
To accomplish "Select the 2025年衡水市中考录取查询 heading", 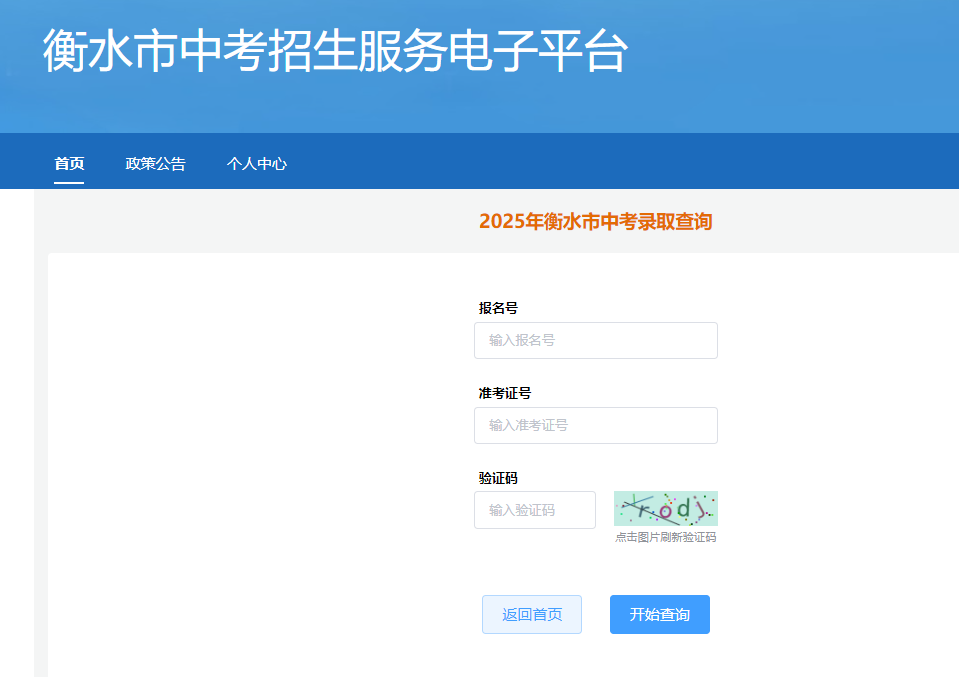I will click(x=595, y=222).
